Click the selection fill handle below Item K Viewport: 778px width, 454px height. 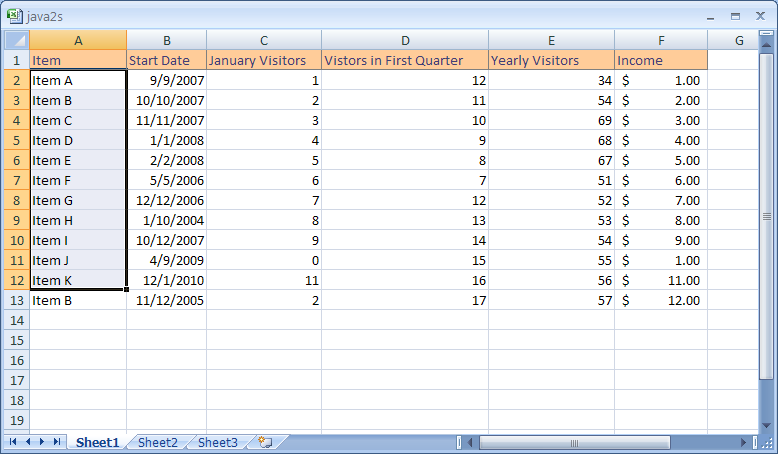pos(127,289)
